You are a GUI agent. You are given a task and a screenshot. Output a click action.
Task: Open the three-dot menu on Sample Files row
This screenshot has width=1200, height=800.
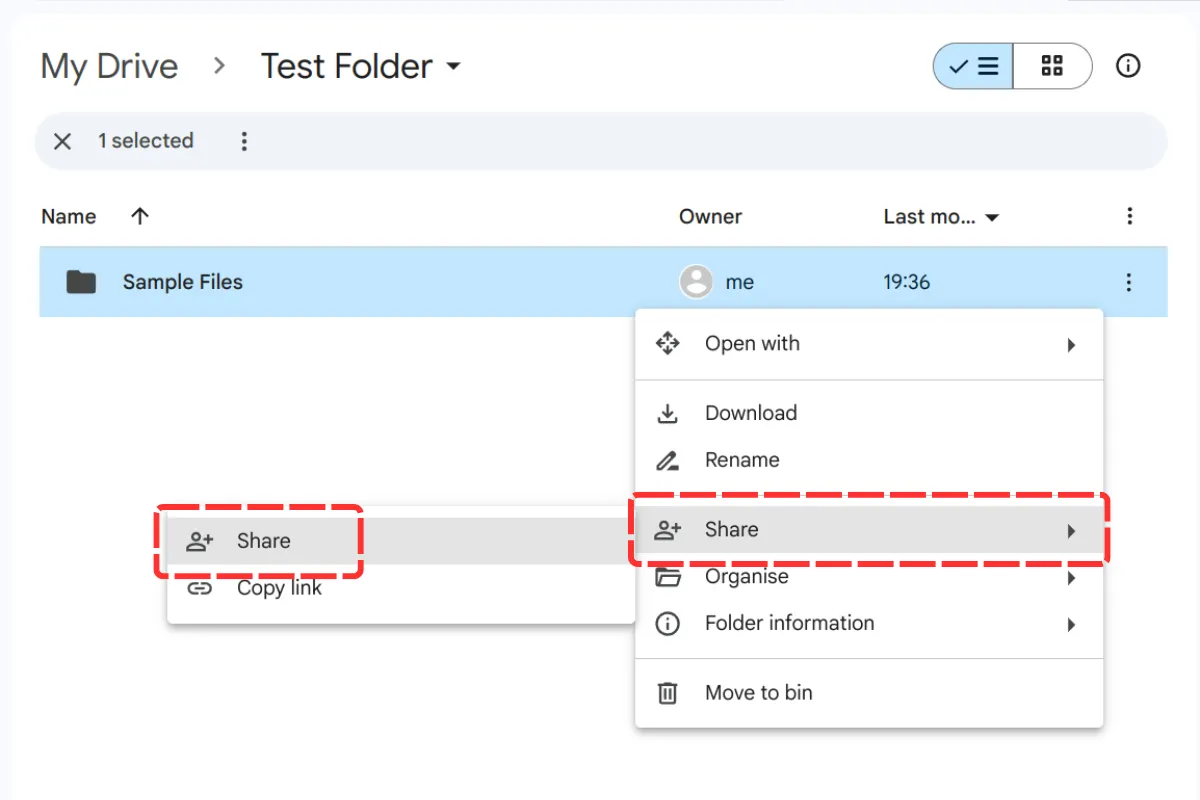coord(1128,282)
